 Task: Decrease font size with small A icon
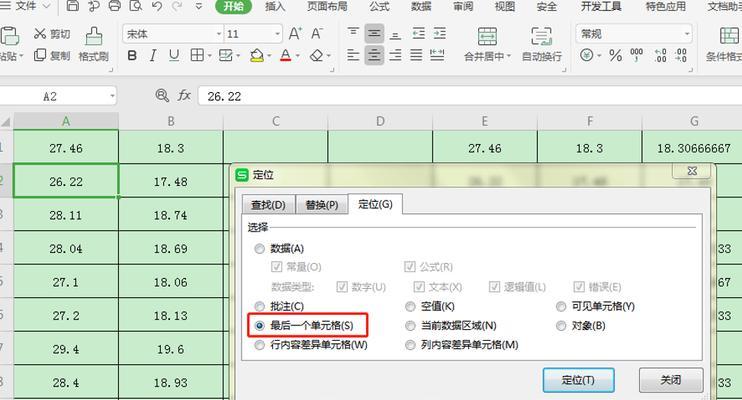click(x=317, y=34)
